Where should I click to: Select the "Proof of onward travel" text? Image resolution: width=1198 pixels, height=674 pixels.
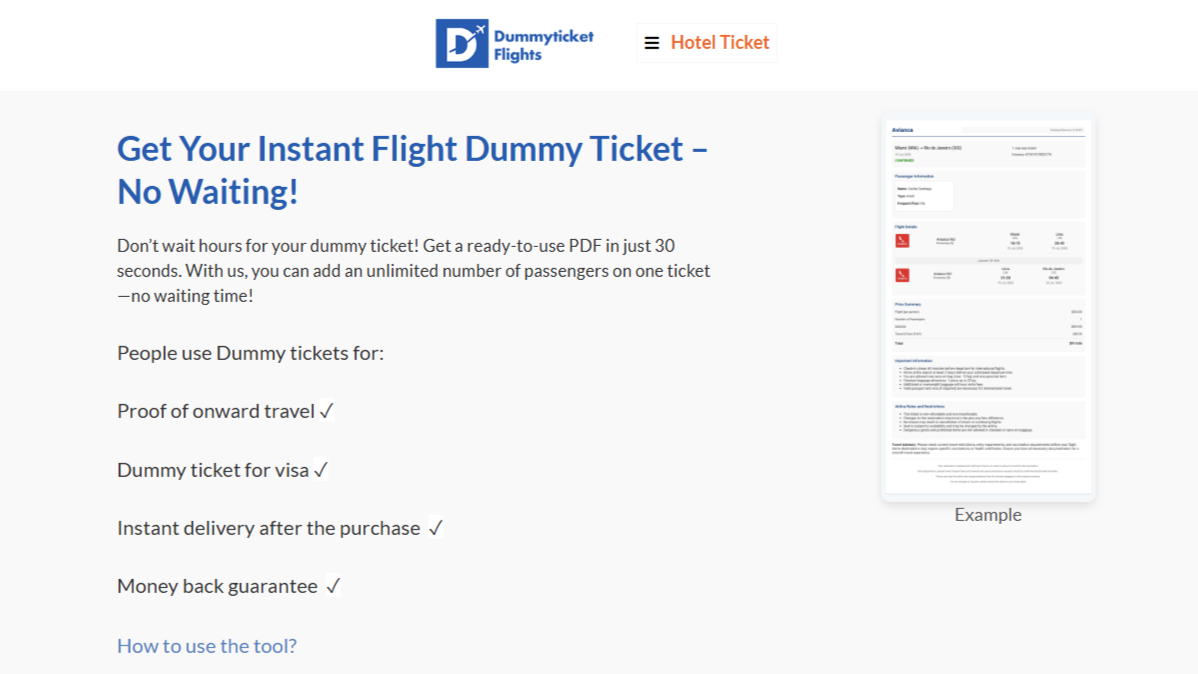215,411
